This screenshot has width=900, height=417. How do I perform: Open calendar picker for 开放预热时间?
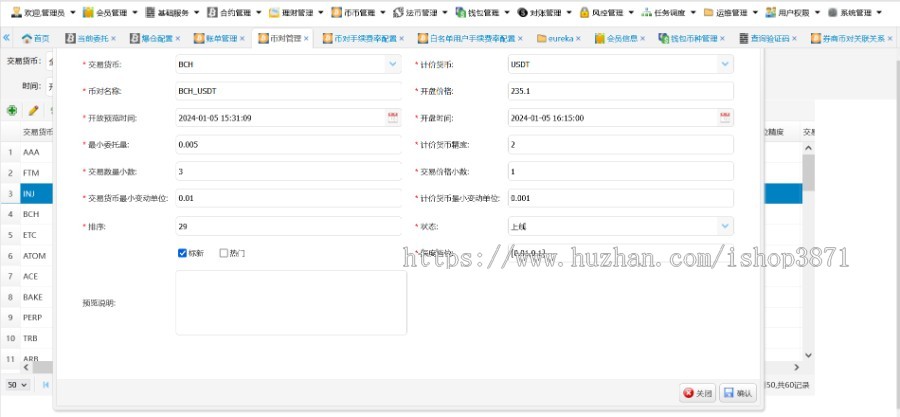(393, 118)
